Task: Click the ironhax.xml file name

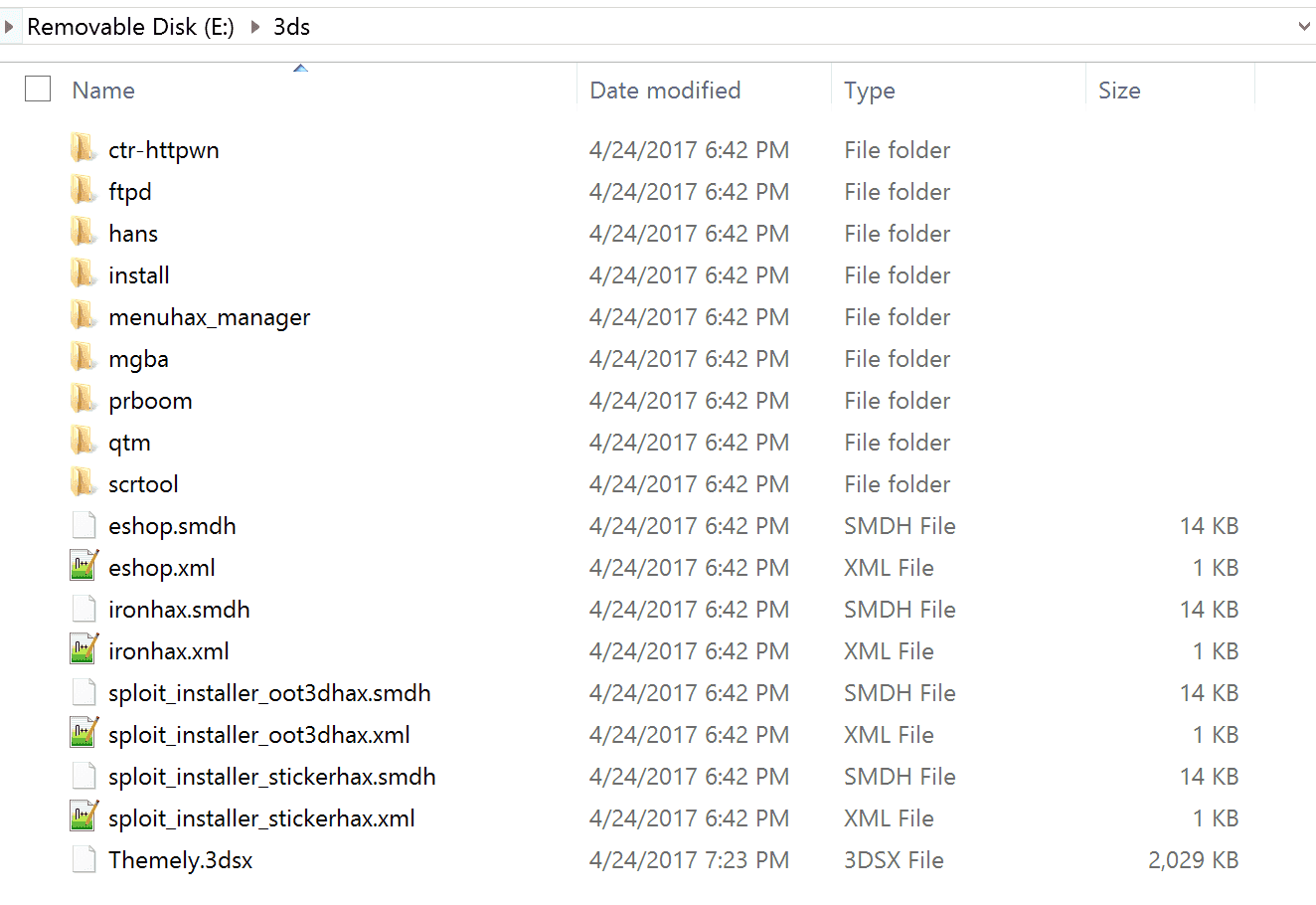Action: (x=169, y=651)
